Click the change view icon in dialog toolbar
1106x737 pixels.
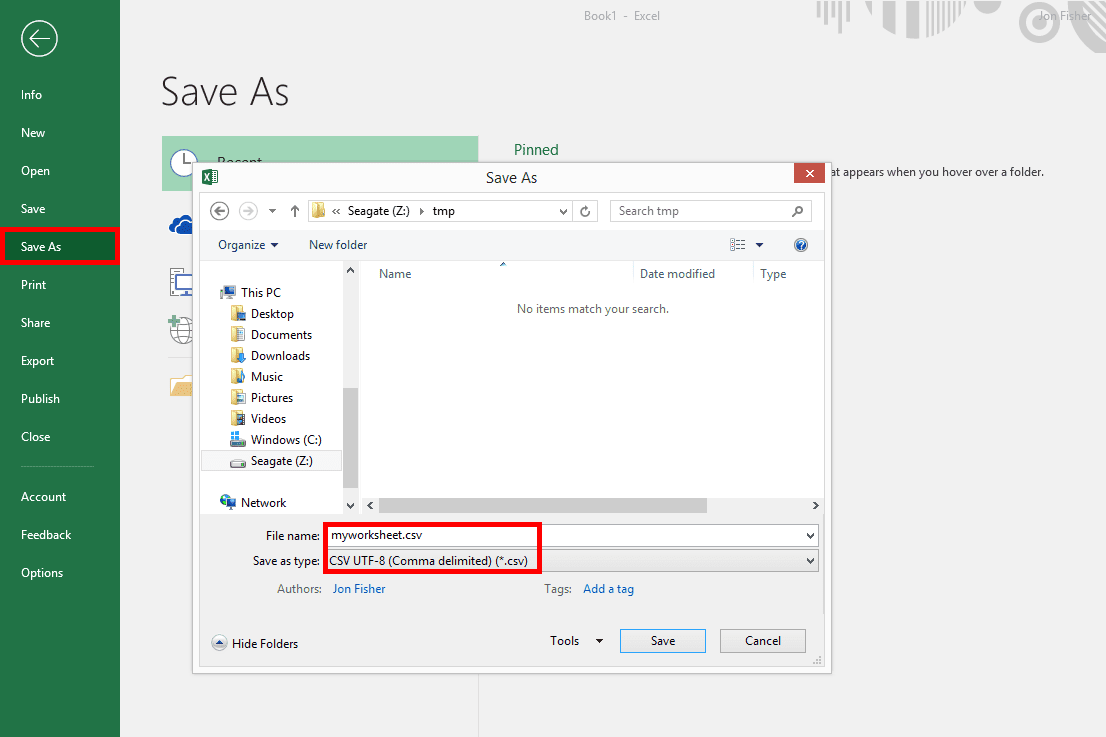click(738, 245)
